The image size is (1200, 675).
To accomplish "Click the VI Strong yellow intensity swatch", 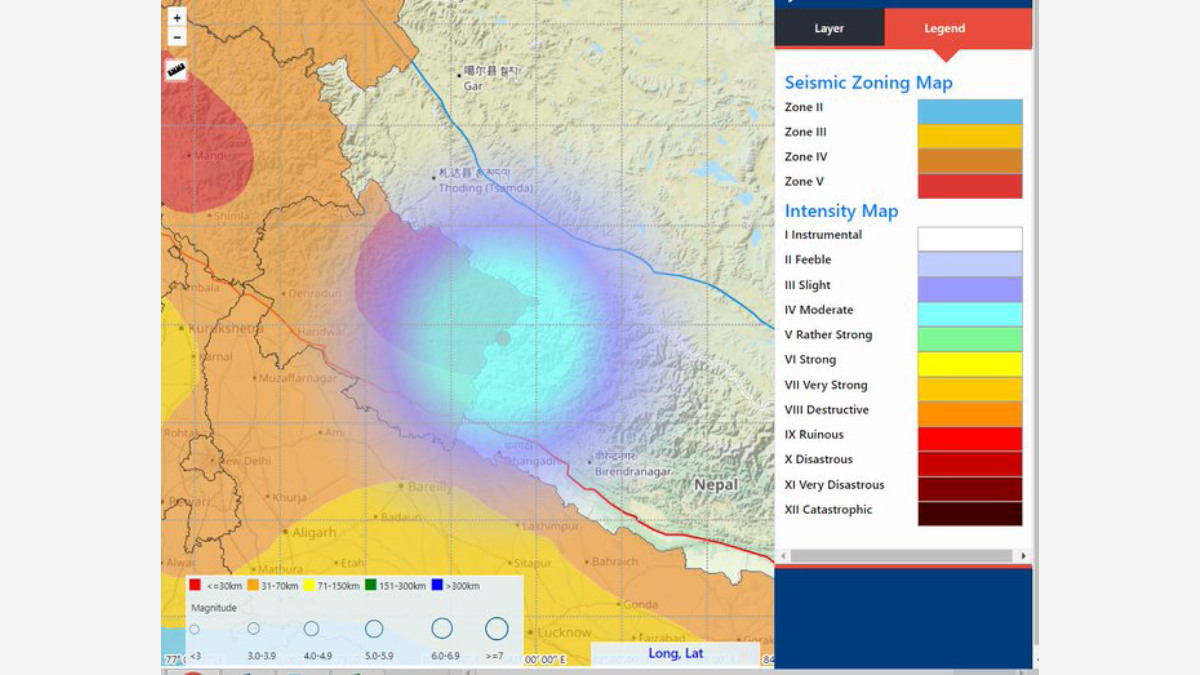I will [969, 362].
